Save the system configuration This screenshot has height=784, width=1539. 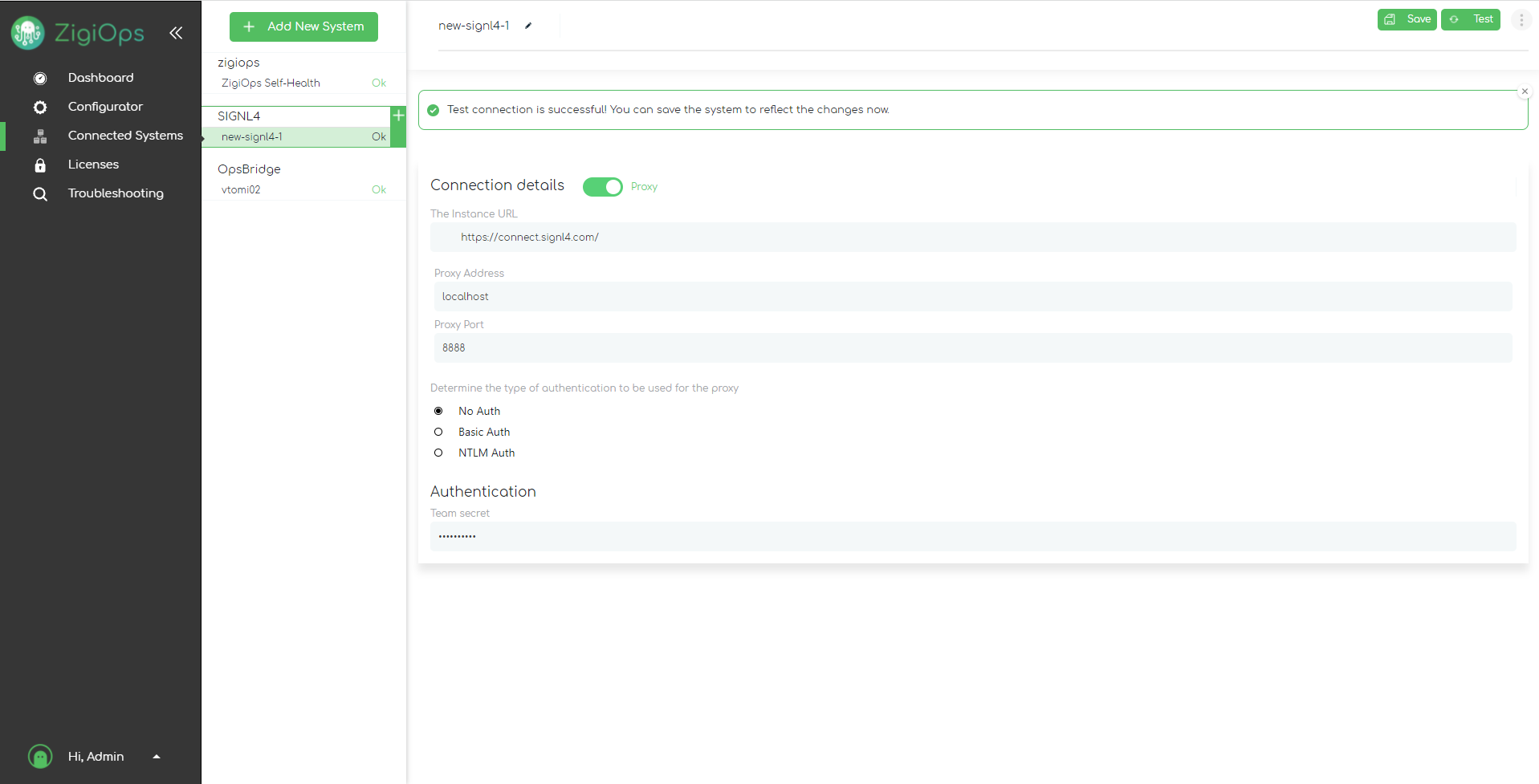pos(1407,19)
